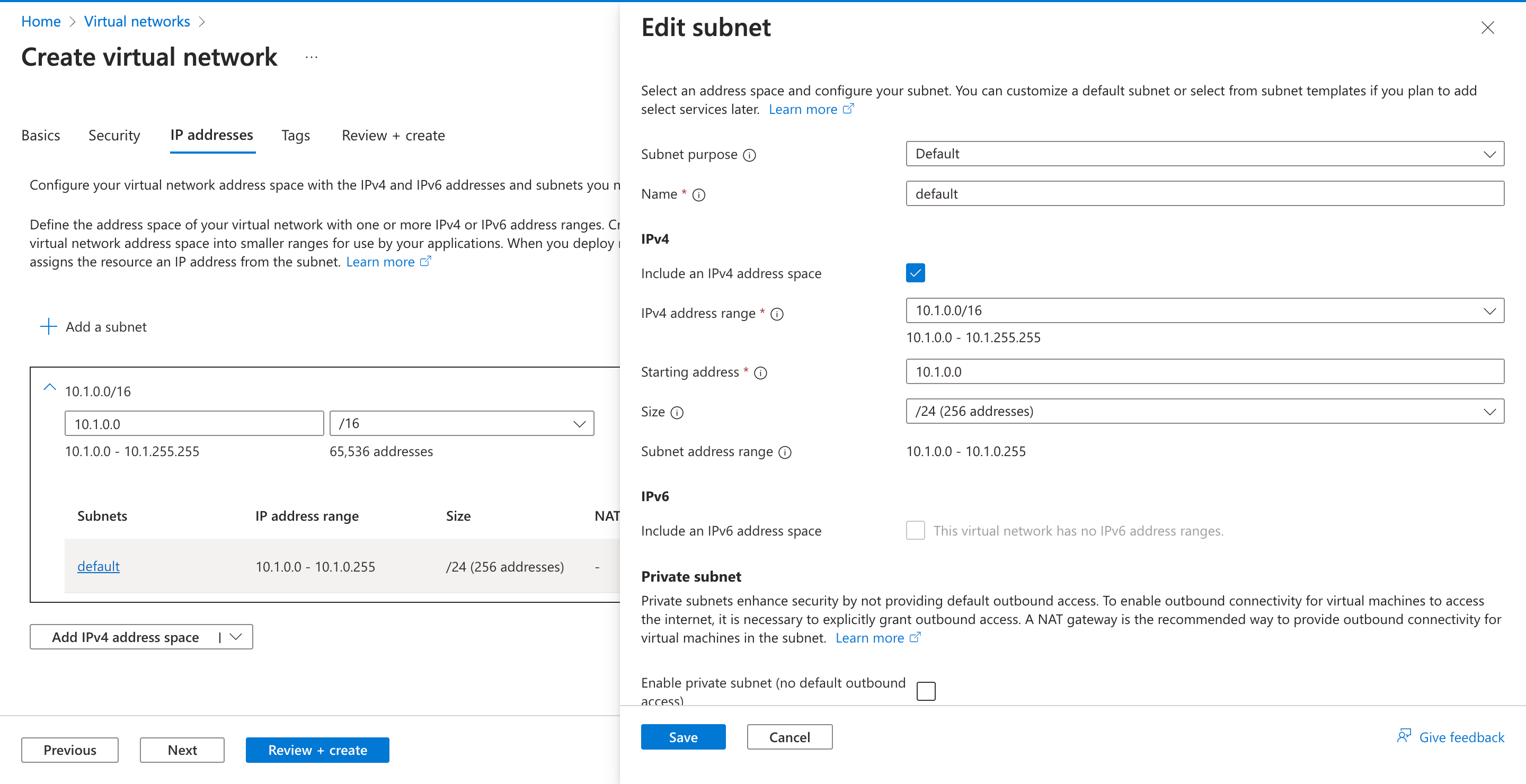Enable private subnet checkbox
Screen dimensions: 1526x784
926,690
